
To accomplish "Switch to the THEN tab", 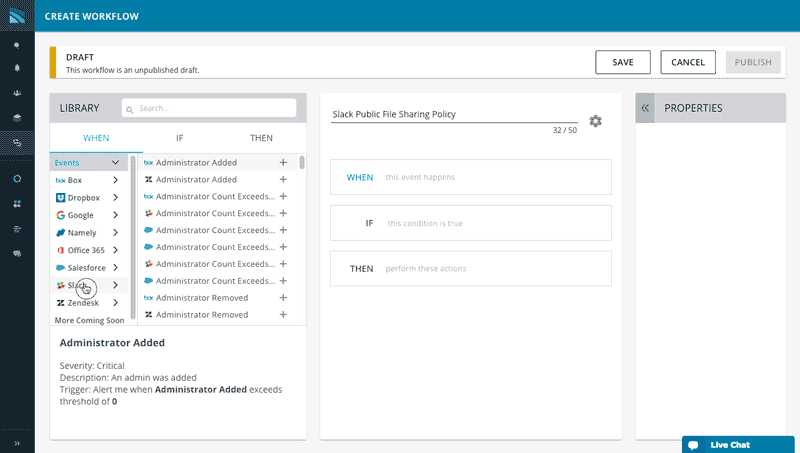I will pyautogui.click(x=261, y=138).
